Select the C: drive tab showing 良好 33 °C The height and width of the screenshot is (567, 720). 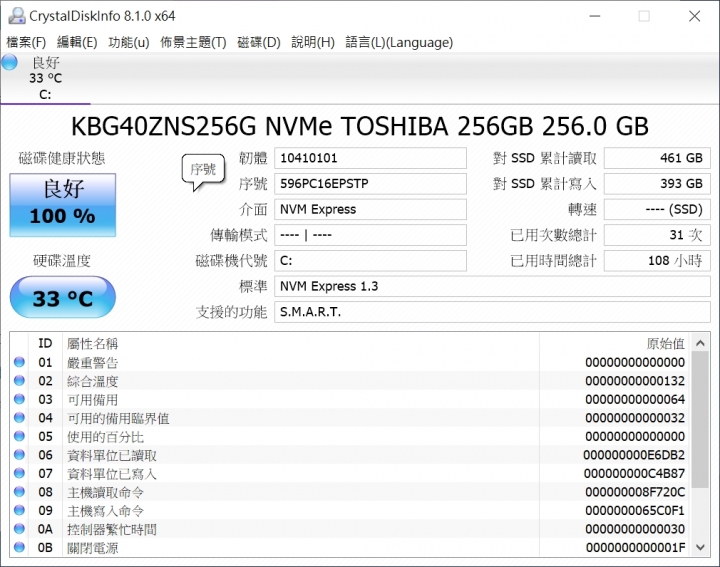click(x=45, y=78)
